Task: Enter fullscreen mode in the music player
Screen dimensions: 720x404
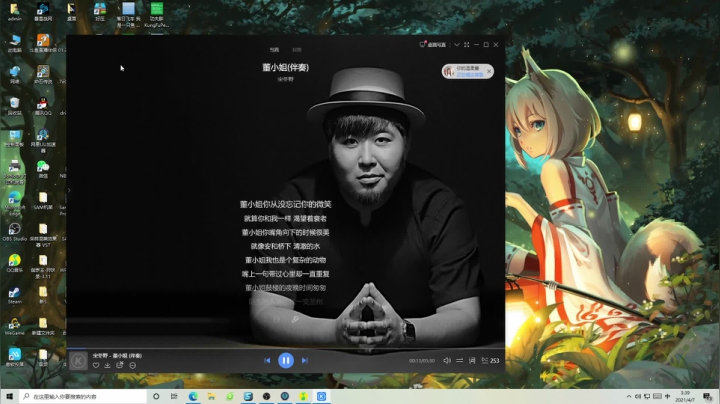Action: click(x=467, y=45)
